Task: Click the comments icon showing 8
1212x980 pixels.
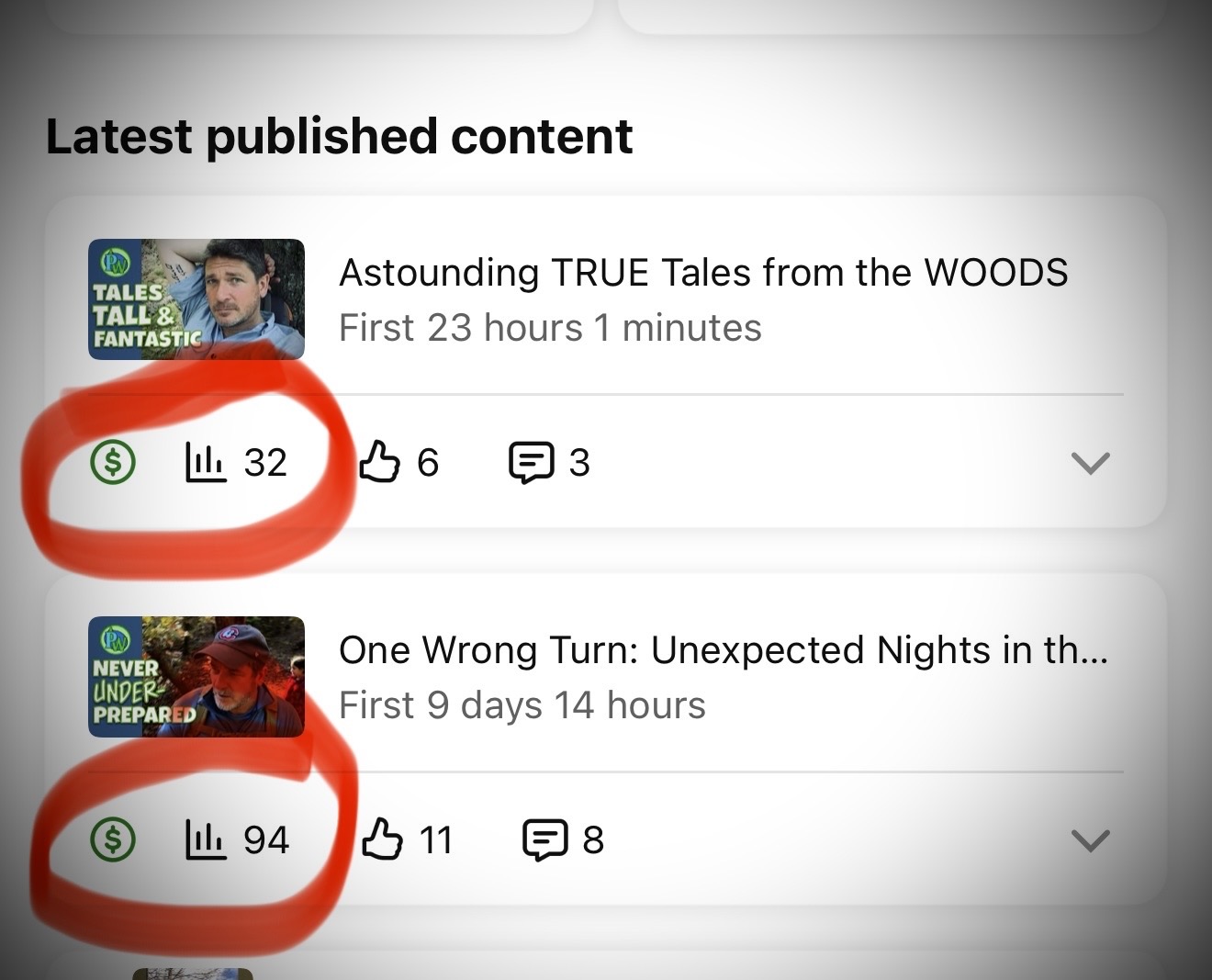Action: 545,840
